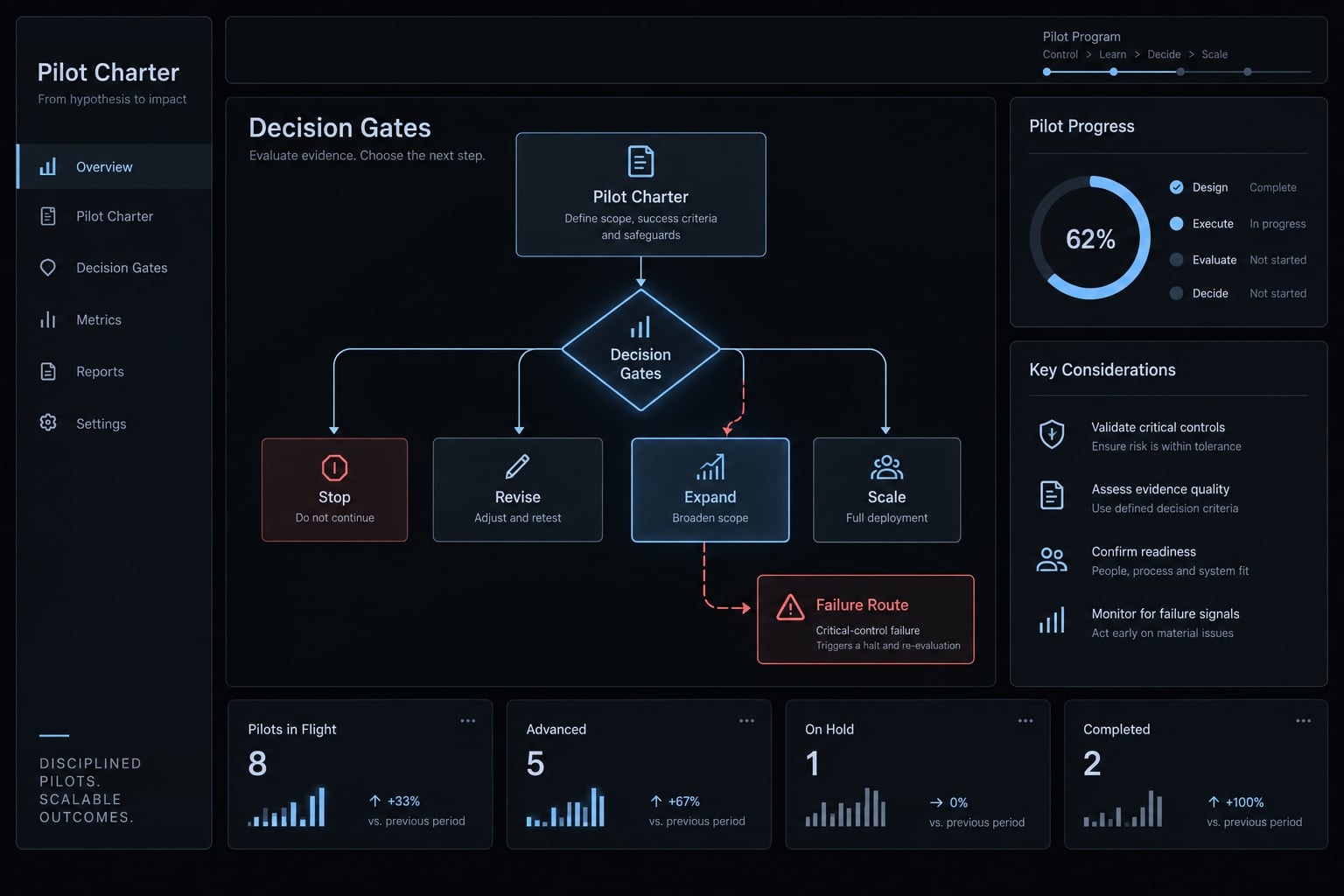Click the Revise pencil icon
This screenshot has width=1344, height=896.
coord(517,466)
